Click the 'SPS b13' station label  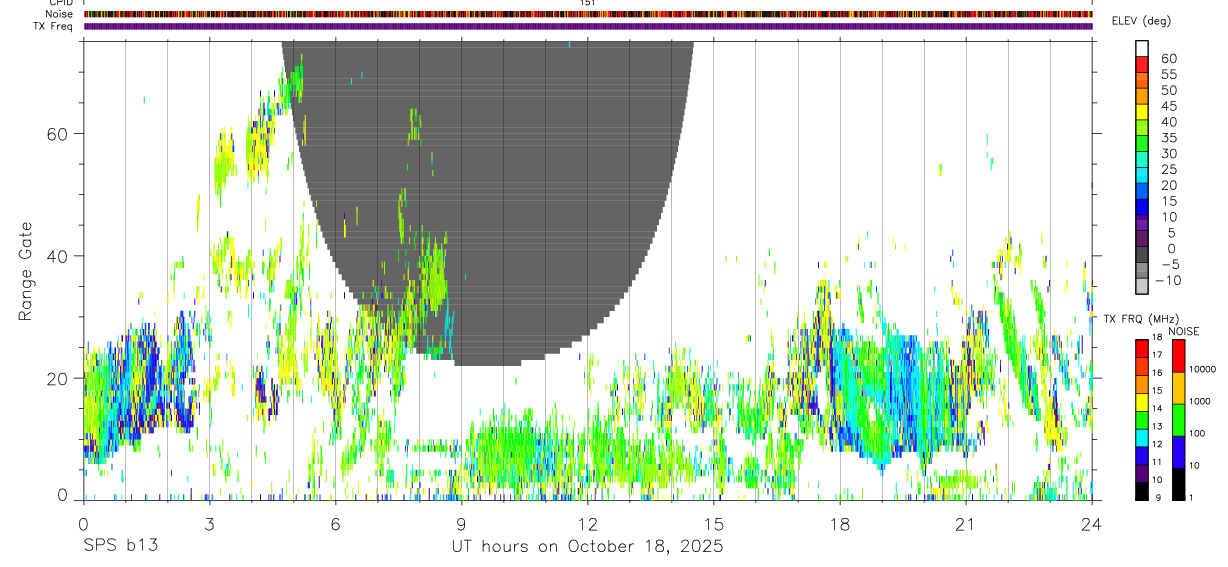point(119,547)
